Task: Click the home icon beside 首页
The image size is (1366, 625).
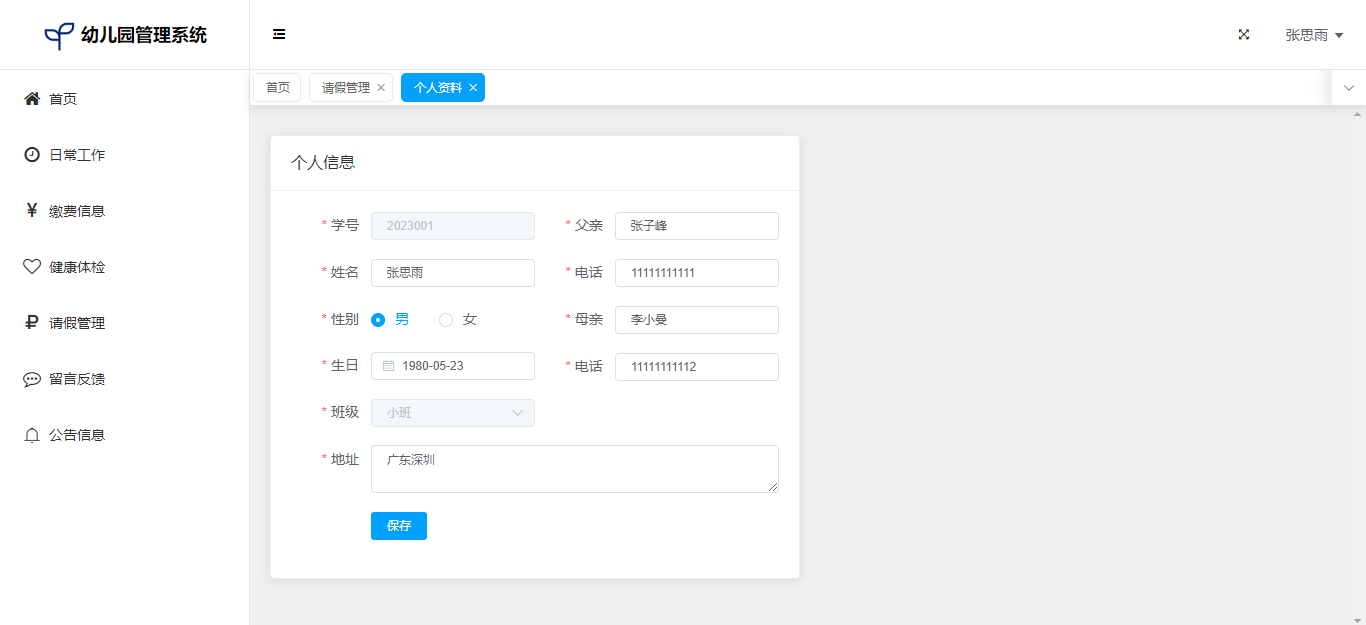Action: (x=32, y=99)
